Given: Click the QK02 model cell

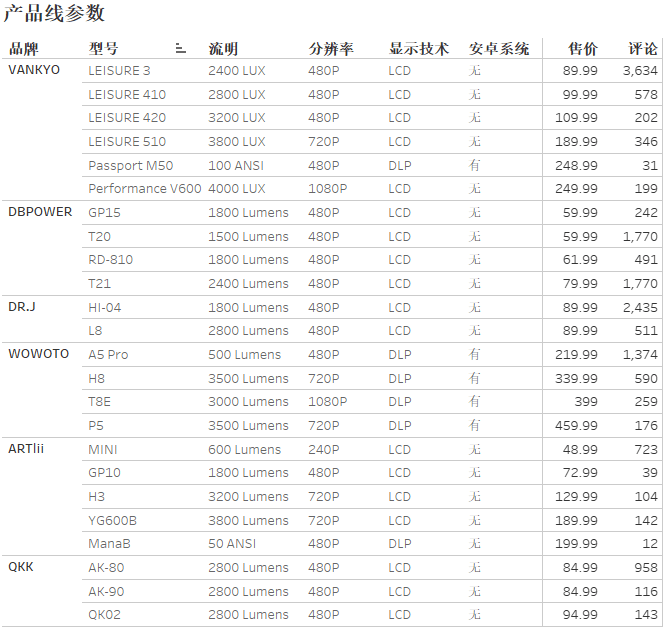Looking at the screenshot, I should (104, 614).
